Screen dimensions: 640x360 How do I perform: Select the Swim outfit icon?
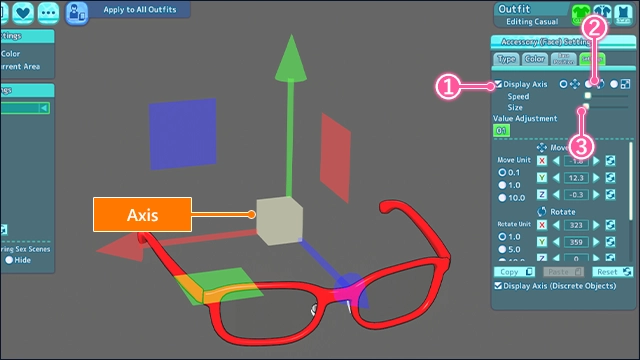click(x=623, y=15)
